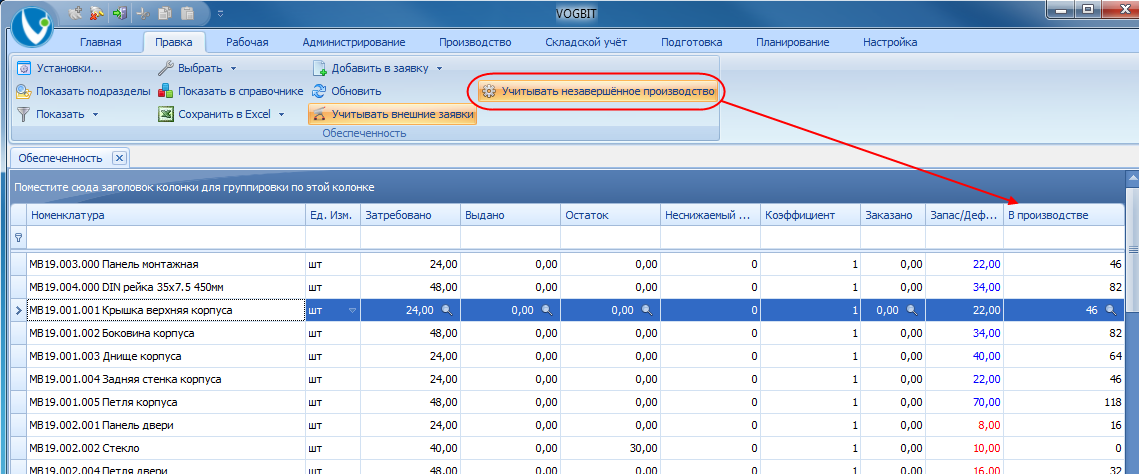
Task: Sort by Ед. Изм. column header
Action: pos(333,216)
